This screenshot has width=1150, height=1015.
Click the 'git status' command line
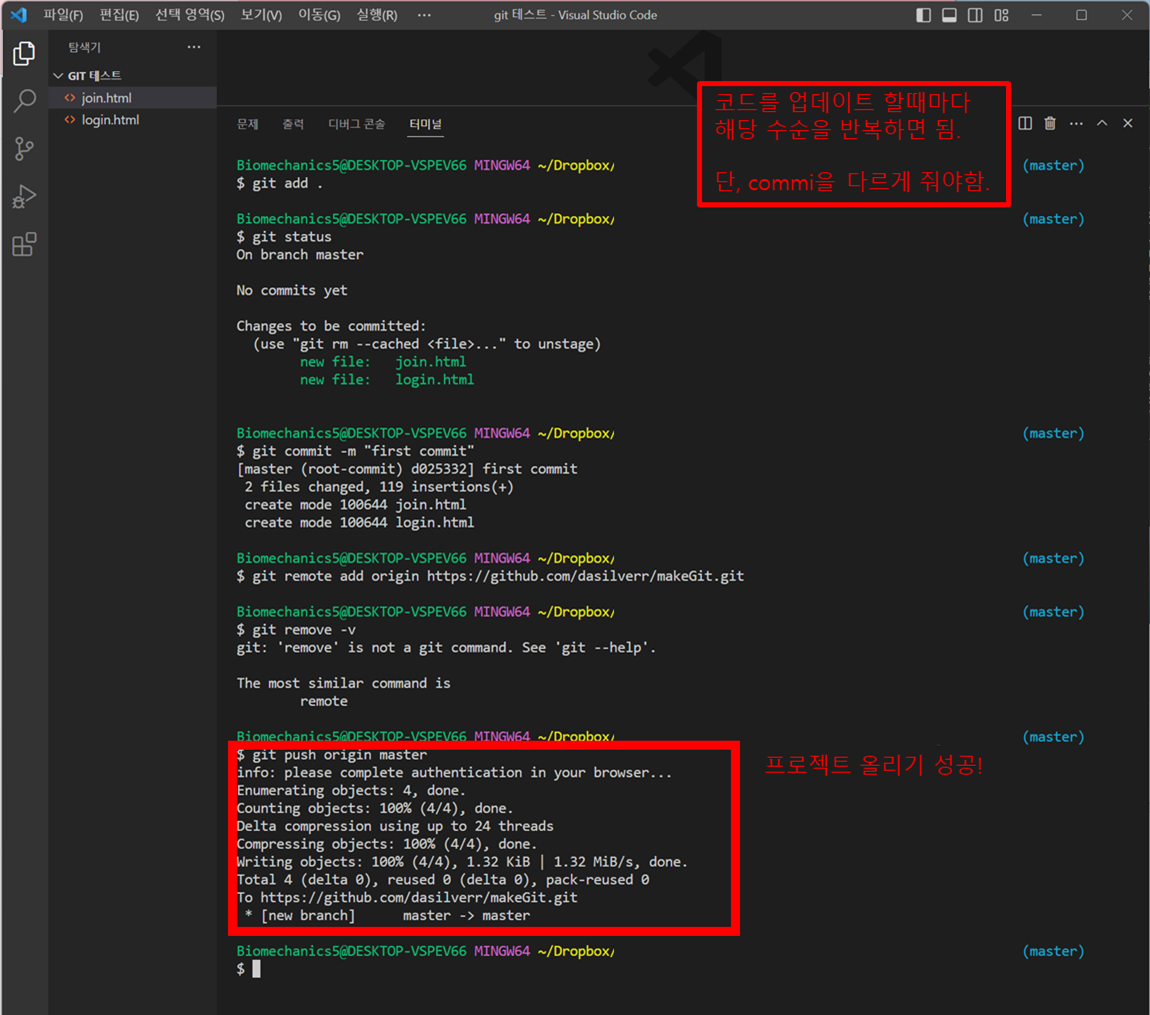[x=284, y=237]
